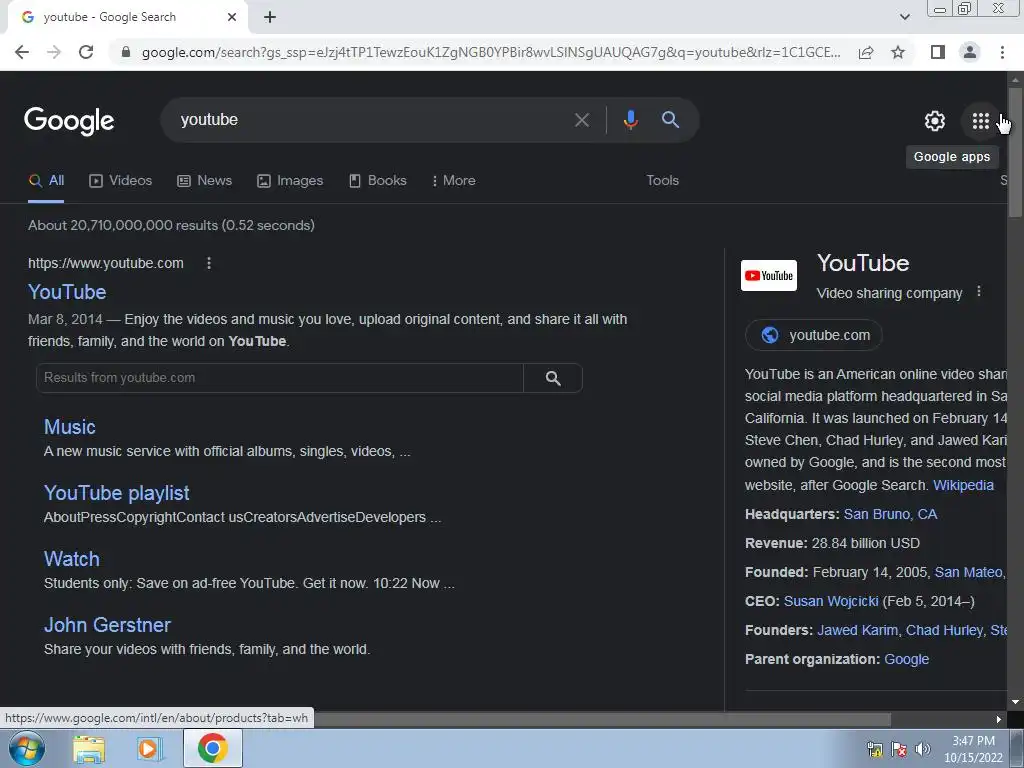
Task: Open Chad Hurley founder link
Action: click(944, 630)
